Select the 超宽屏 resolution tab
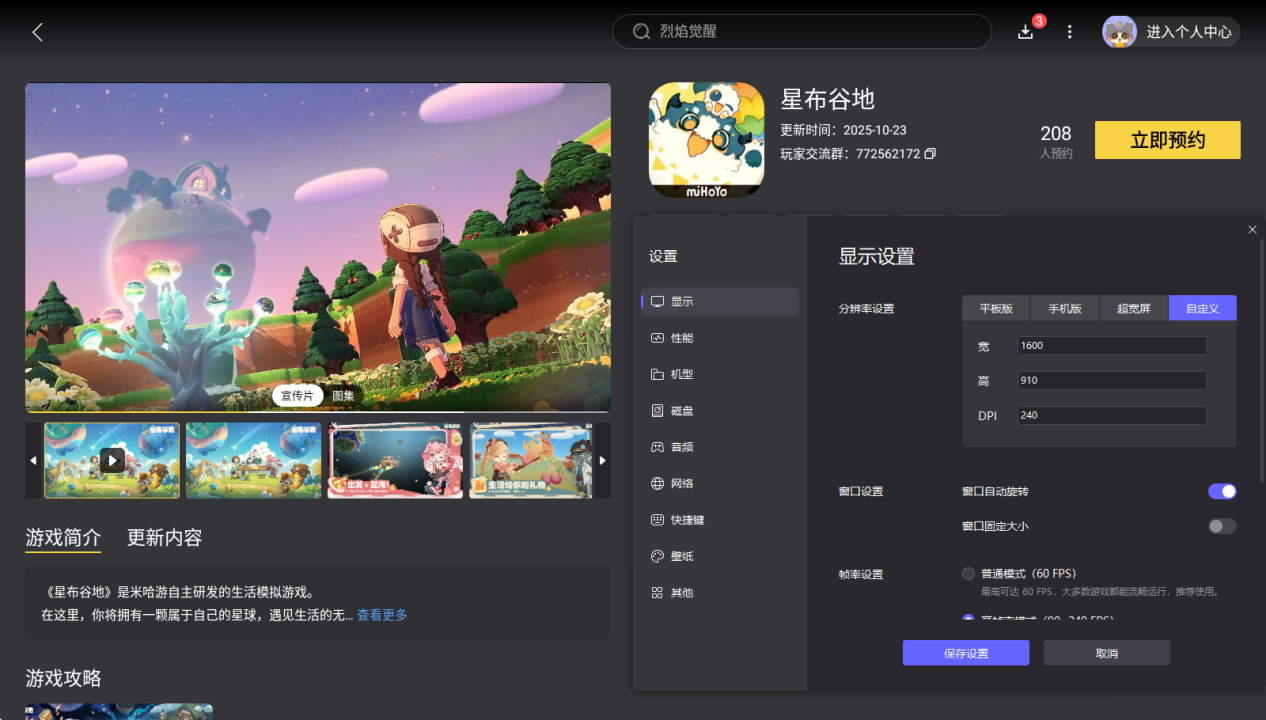 tap(1134, 308)
